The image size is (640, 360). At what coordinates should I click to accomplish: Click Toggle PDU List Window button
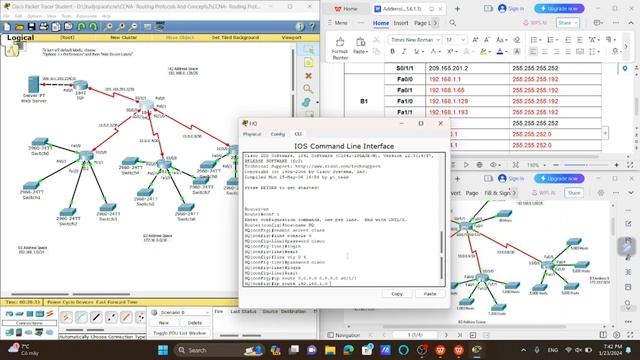(x=180, y=333)
